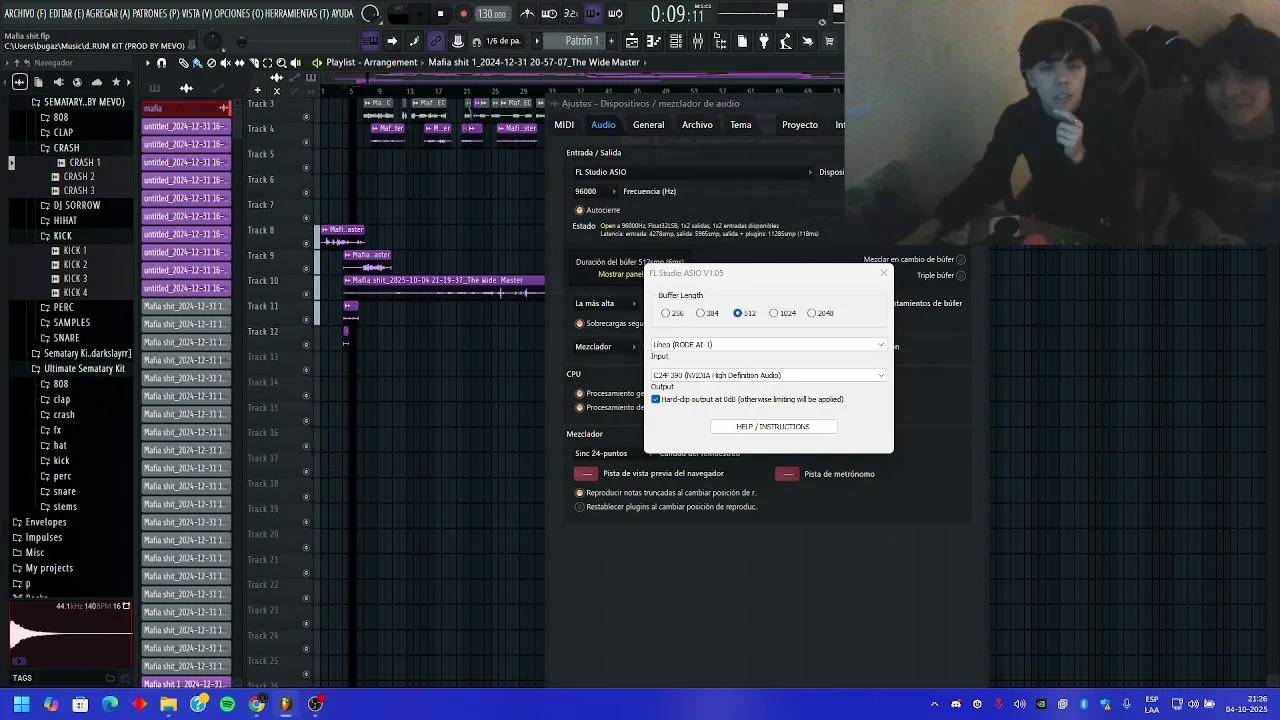Screen dimensions: 1280x720
Task: Expand the SNARE folder in browser
Action: click(66, 338)
